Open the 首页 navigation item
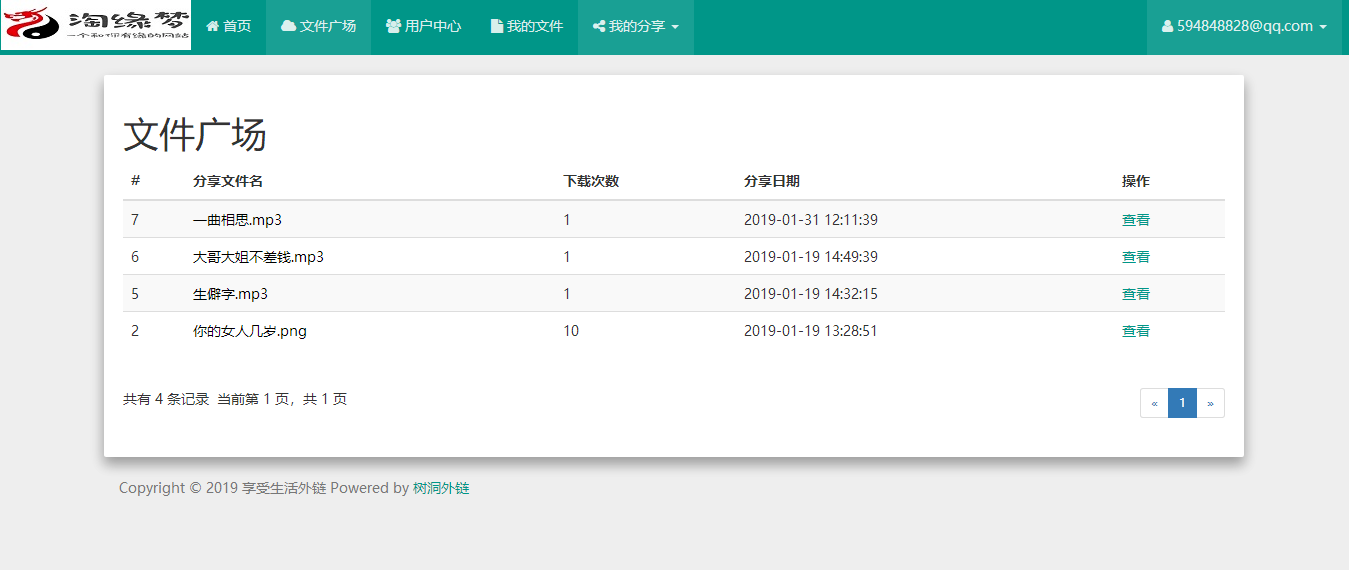The height and width of the screenshot is (570, 1349). (x=229, y=27)
